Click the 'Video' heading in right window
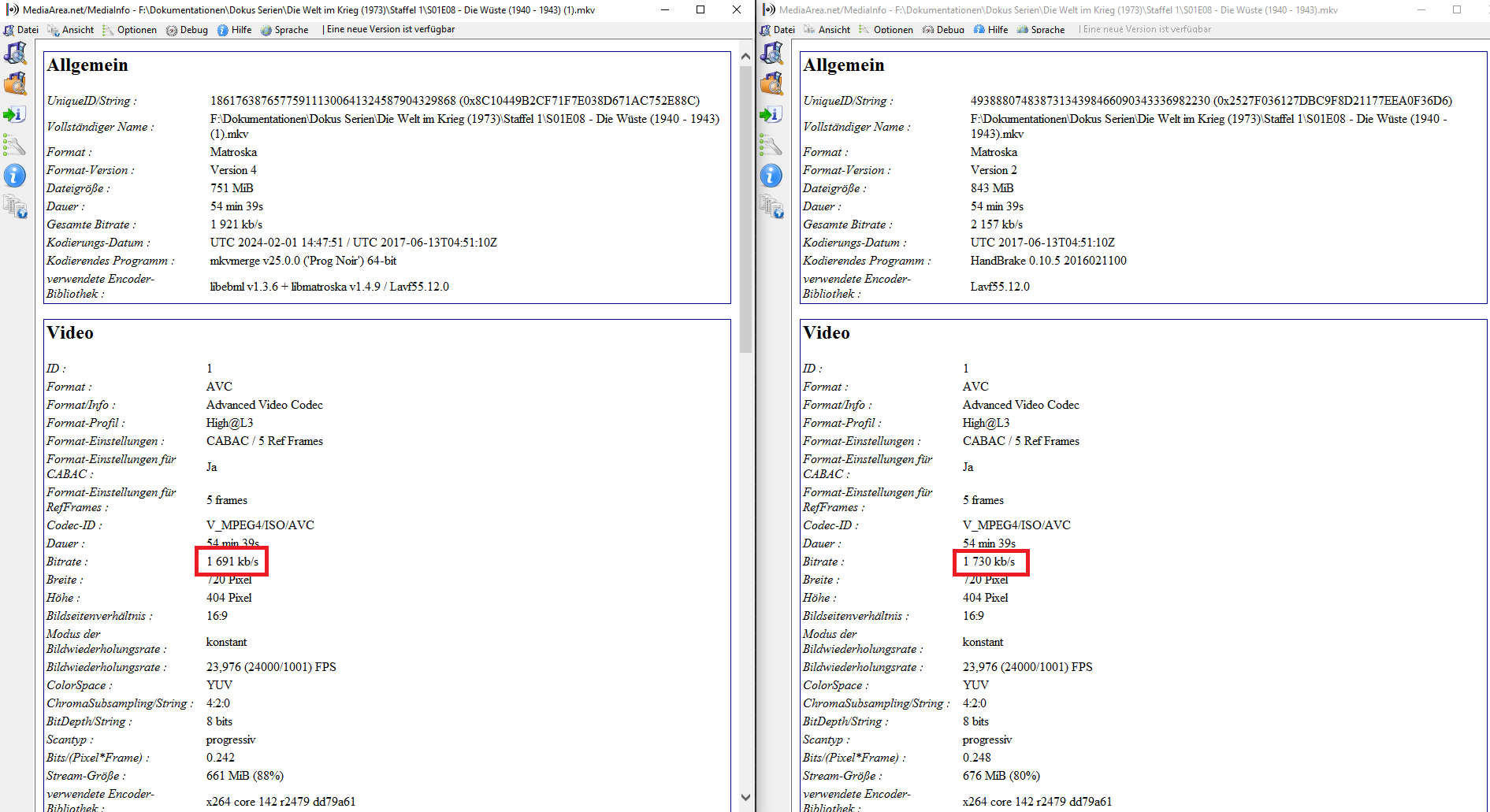 tap(827, 333)
